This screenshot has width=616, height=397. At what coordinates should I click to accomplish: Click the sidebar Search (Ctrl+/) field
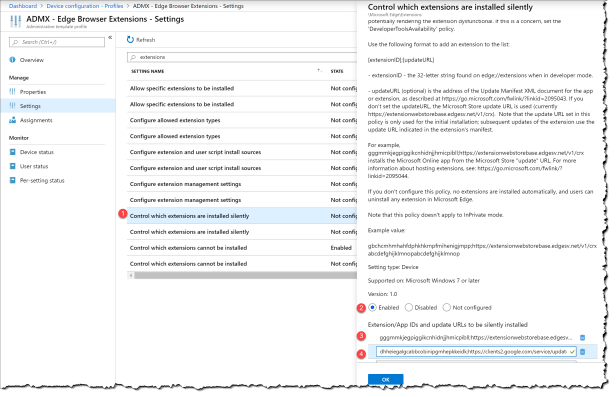click(57, 42)
